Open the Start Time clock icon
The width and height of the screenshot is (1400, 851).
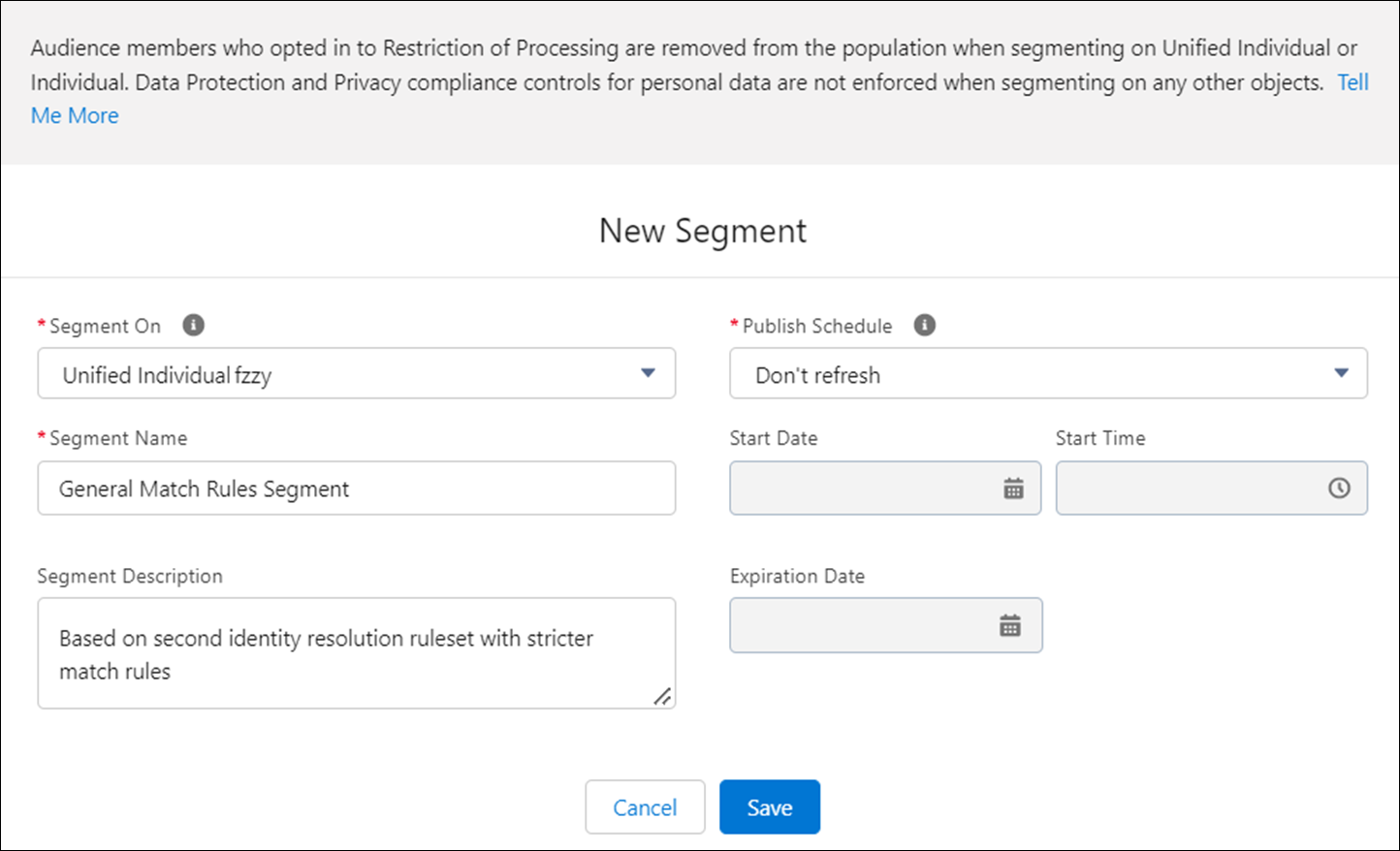(1339, 489)
